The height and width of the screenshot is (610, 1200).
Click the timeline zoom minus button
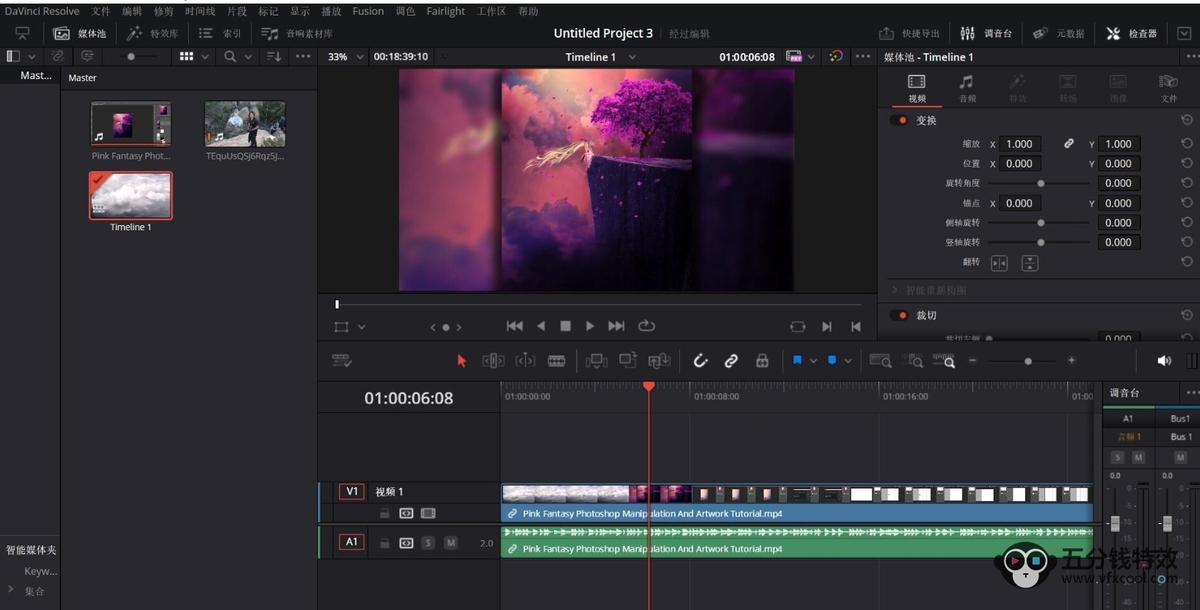coord(972,361)
